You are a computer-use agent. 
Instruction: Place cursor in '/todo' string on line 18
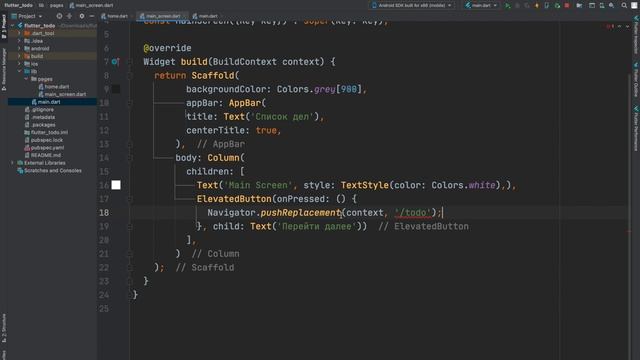point(413,213)
